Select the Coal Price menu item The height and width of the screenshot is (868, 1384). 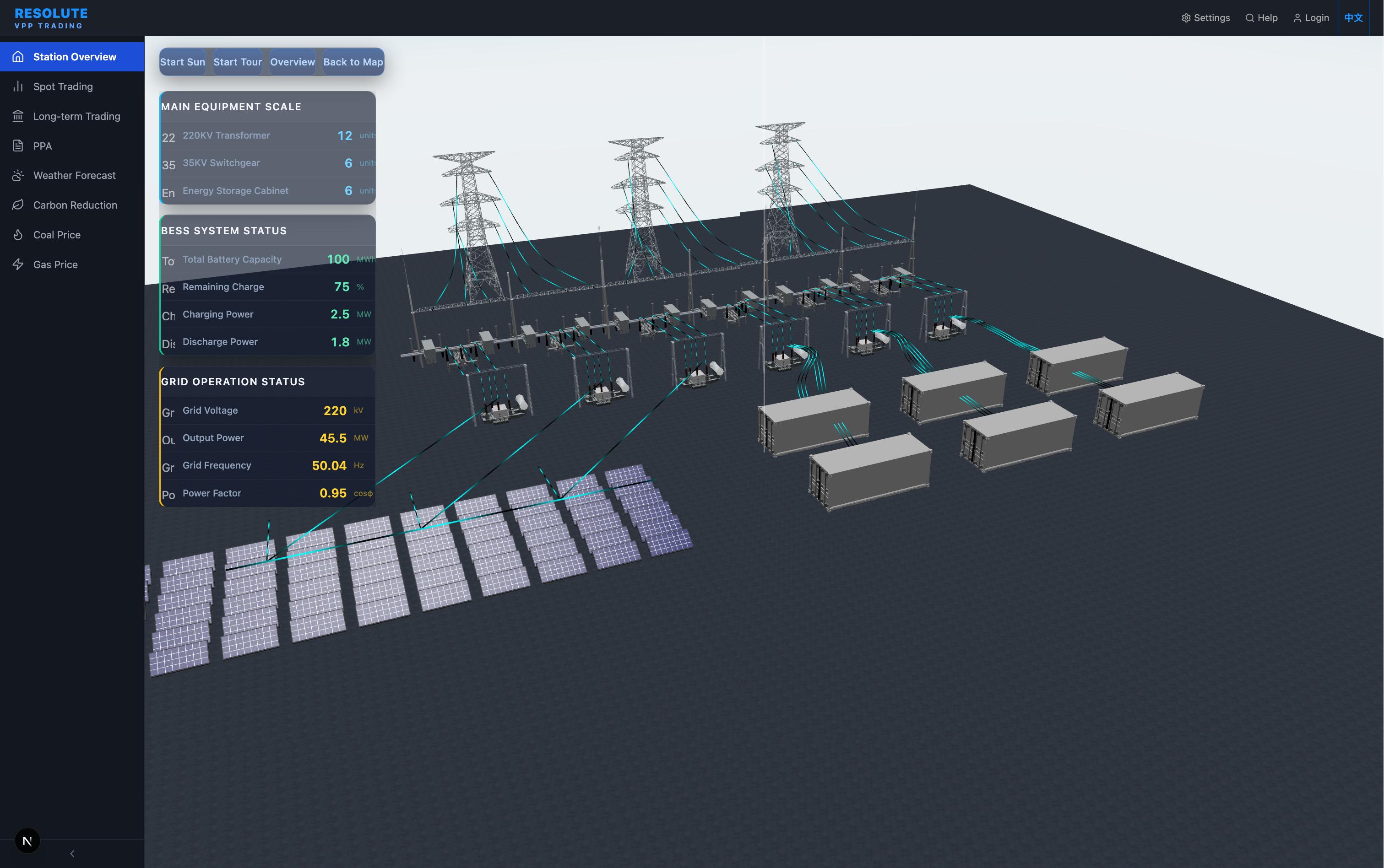click(x=72, y=235)
